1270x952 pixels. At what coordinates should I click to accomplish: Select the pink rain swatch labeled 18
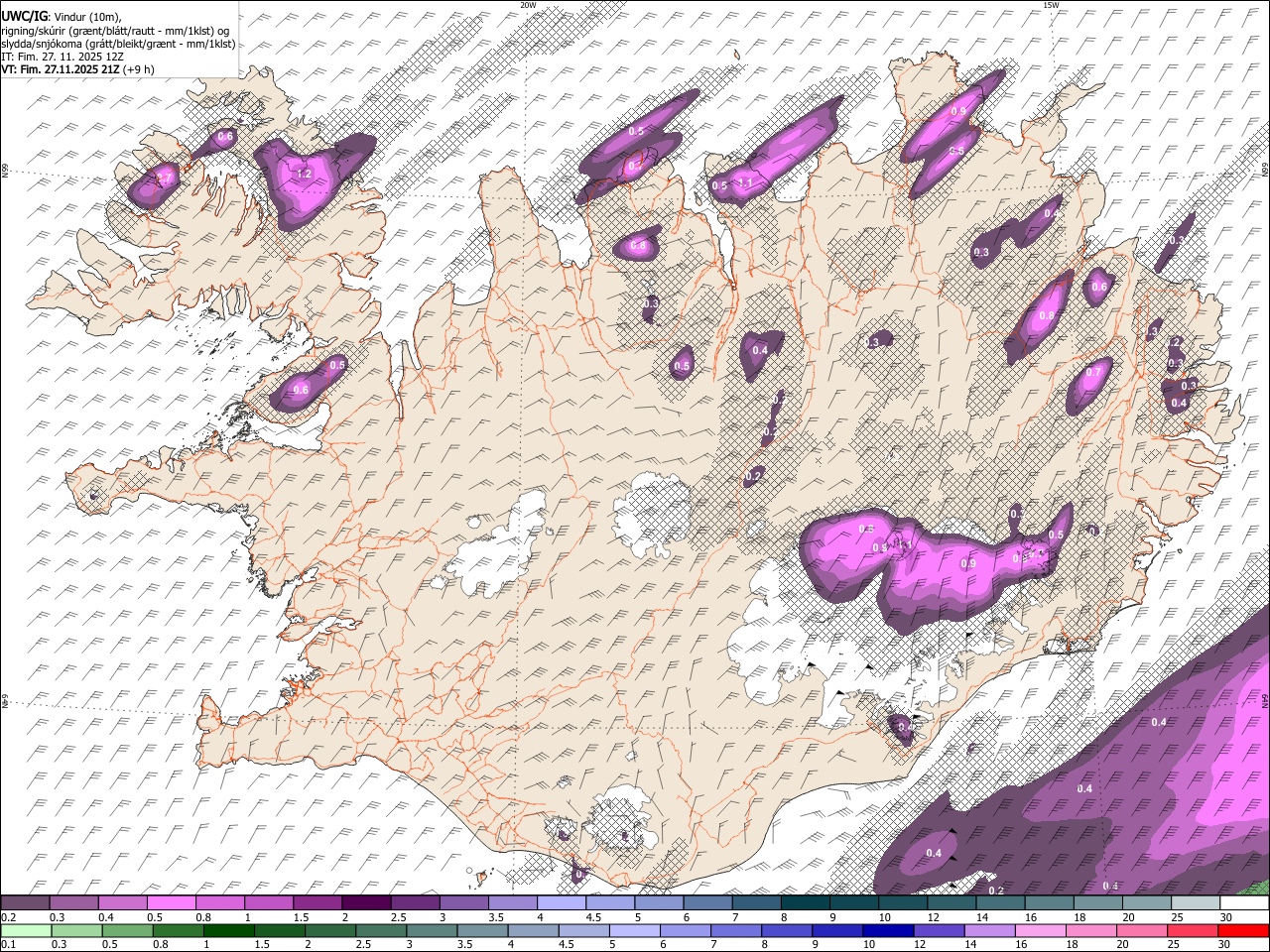click(1091, 930)
